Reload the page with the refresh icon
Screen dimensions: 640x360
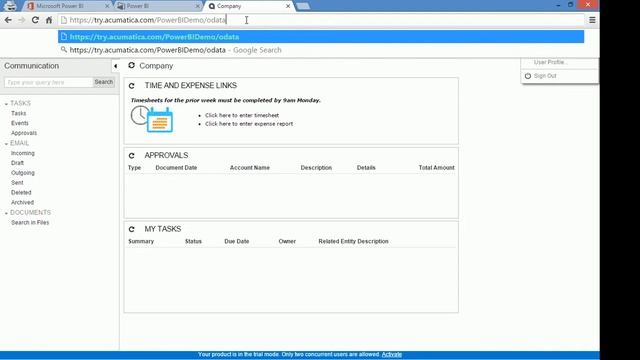pyautogui.click(x=35, y=20)
